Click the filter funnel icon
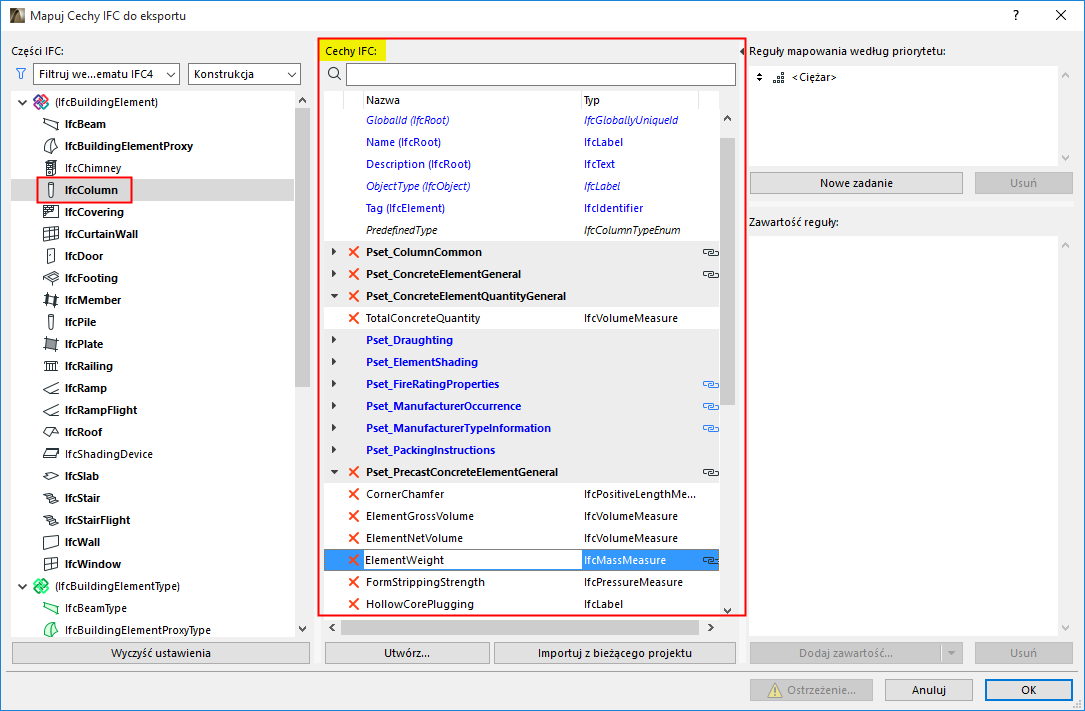The image size is (1085, 711). pos(21,74)
